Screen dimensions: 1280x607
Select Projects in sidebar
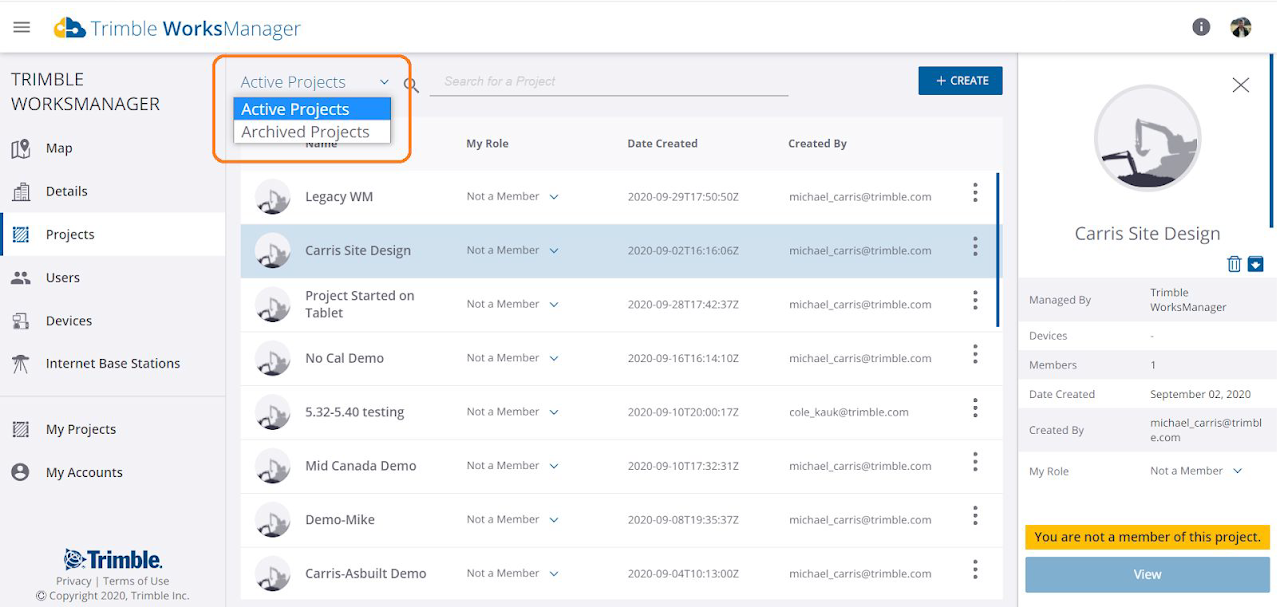pos(112,234)
